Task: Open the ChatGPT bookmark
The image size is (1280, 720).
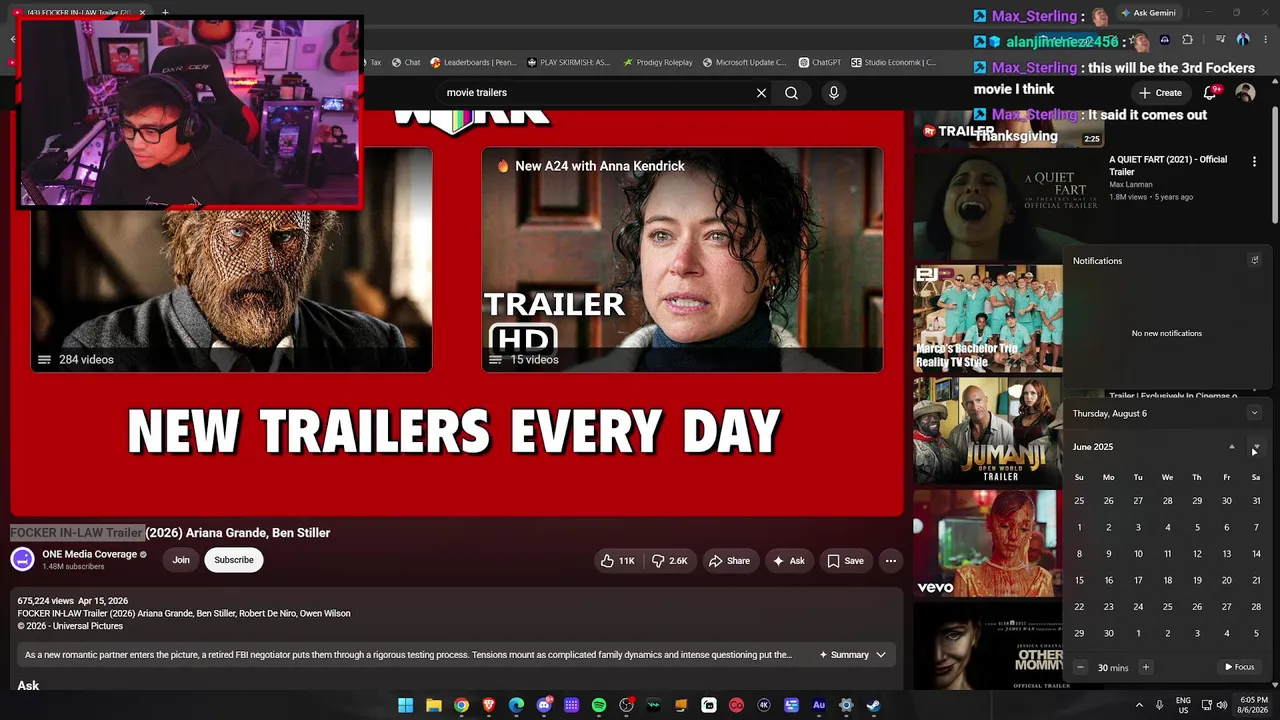Action: (819, 62)
